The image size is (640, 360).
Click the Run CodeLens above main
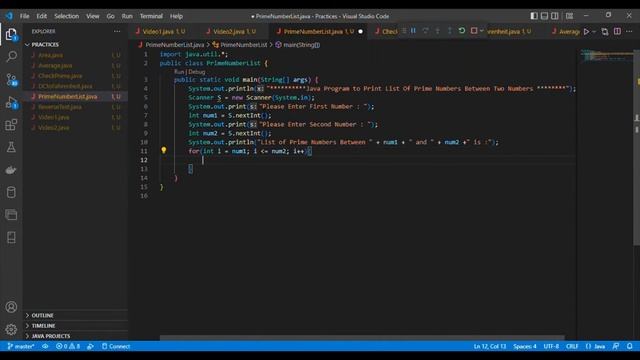pyautogui.click(x=179, y=72)
